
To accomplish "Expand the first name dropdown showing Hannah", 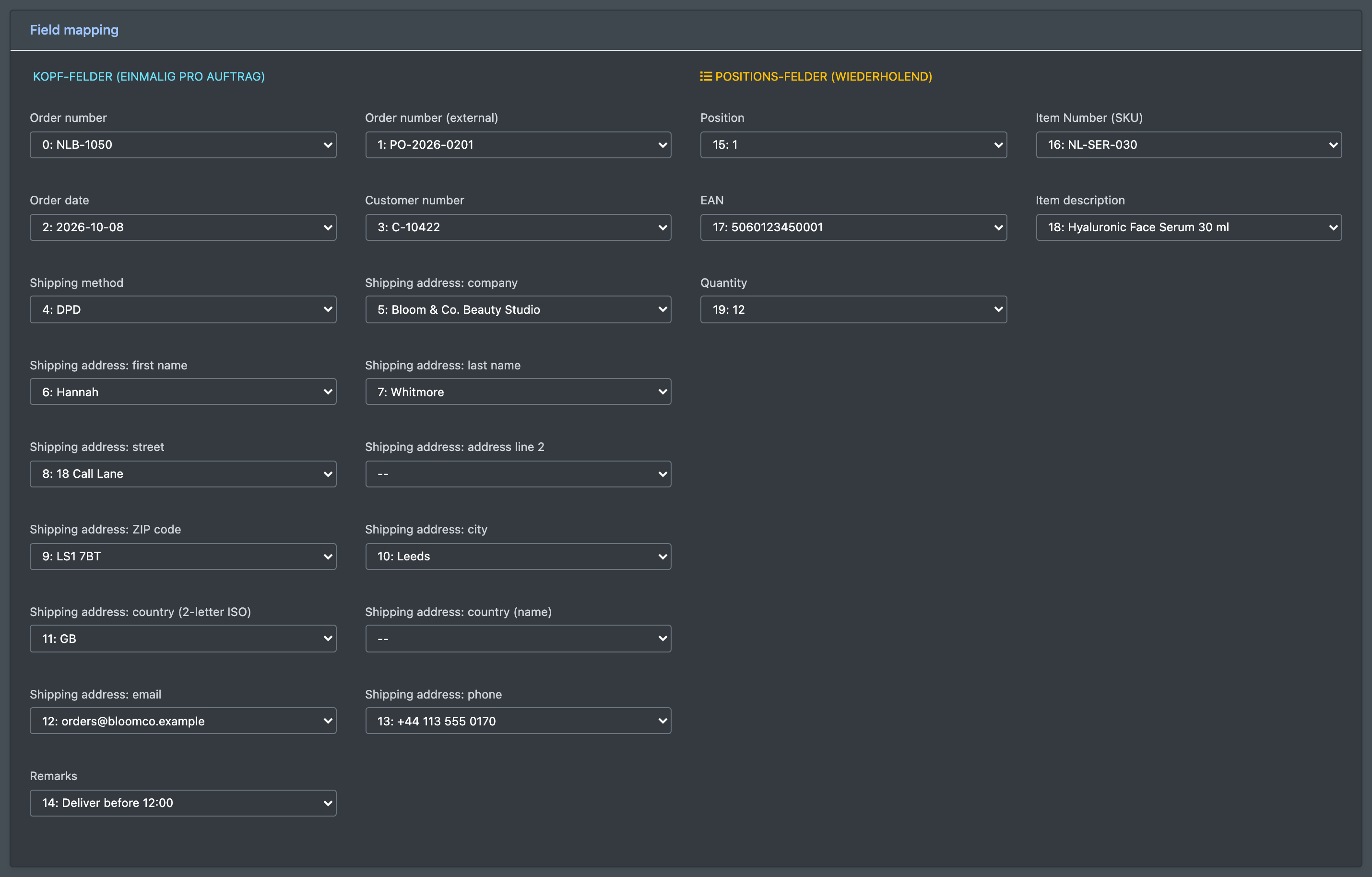I will [183, 391].
